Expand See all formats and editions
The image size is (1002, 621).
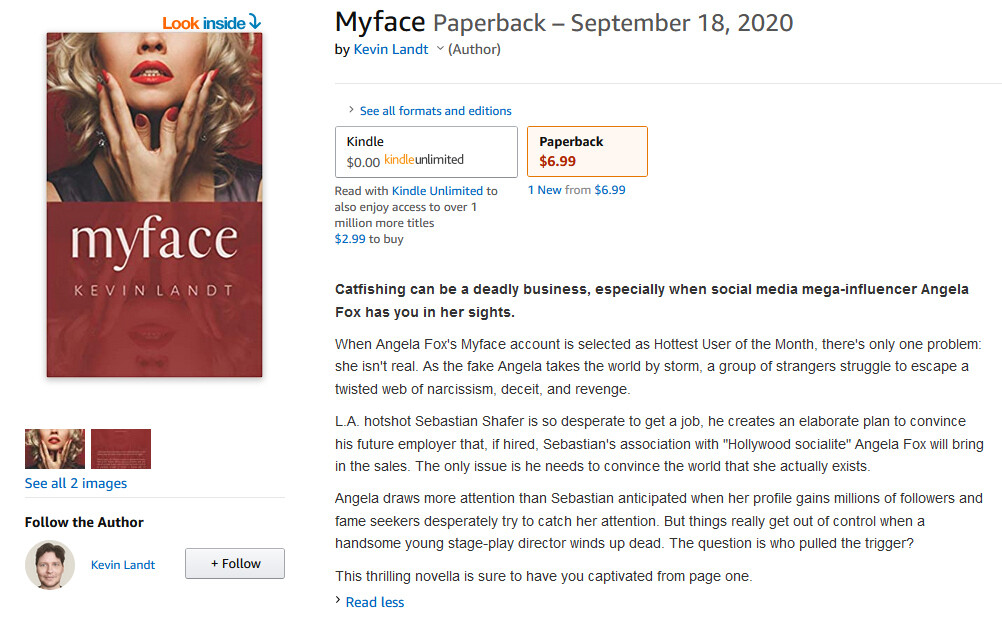435,111
